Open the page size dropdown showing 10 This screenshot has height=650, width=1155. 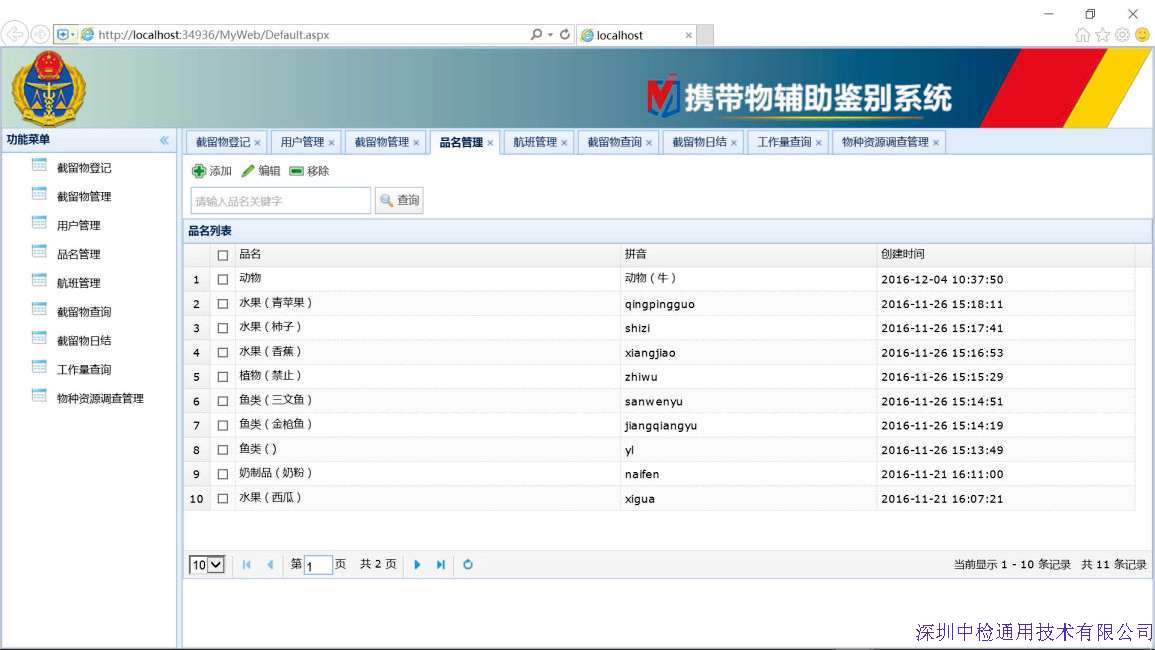coord(206,565)
